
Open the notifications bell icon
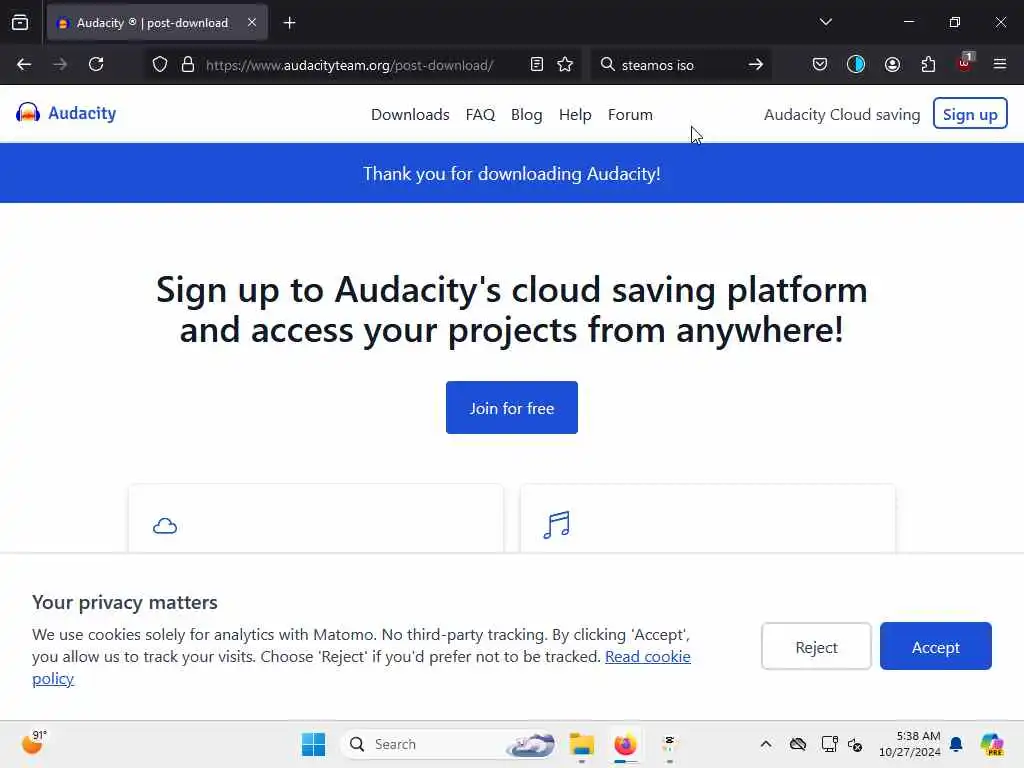[956, 744]
